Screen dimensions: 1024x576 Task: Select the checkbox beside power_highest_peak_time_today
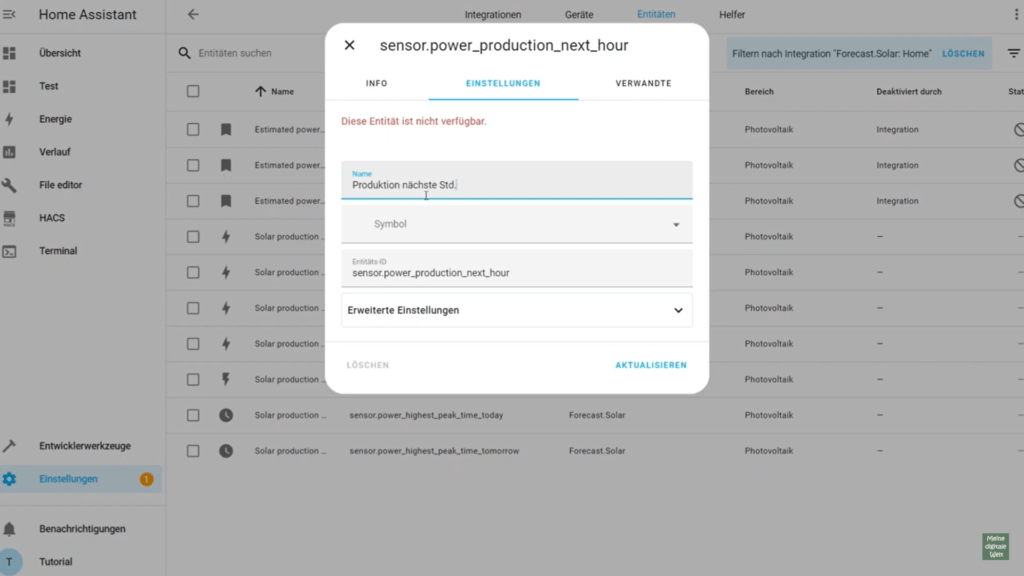[193, 415]
